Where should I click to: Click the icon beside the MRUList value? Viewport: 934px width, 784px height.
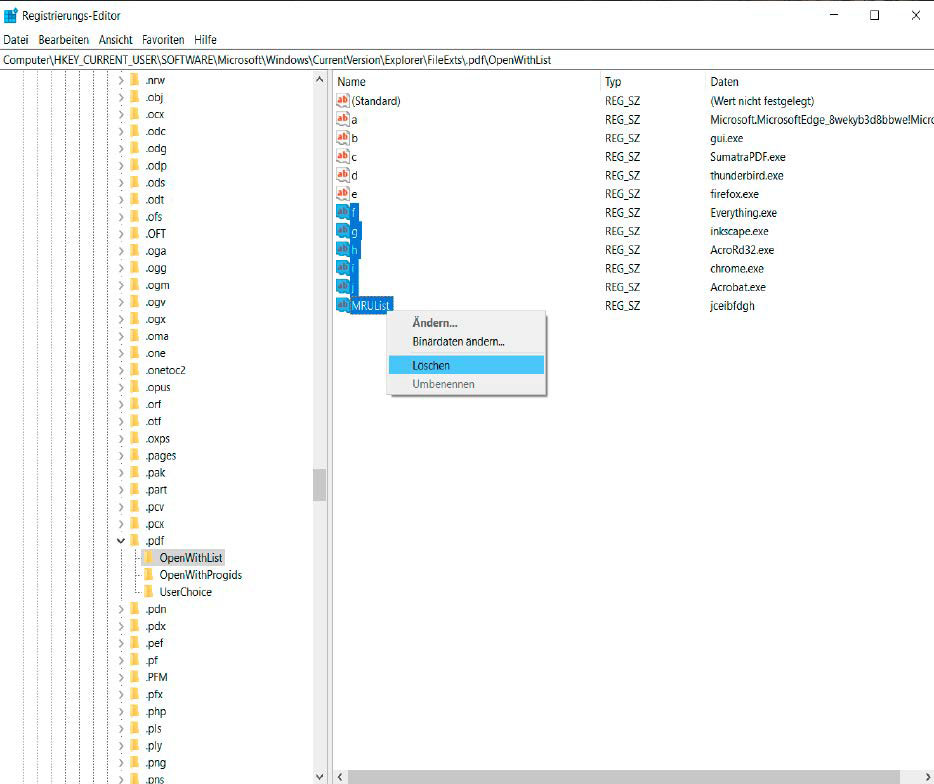[343, 305]
